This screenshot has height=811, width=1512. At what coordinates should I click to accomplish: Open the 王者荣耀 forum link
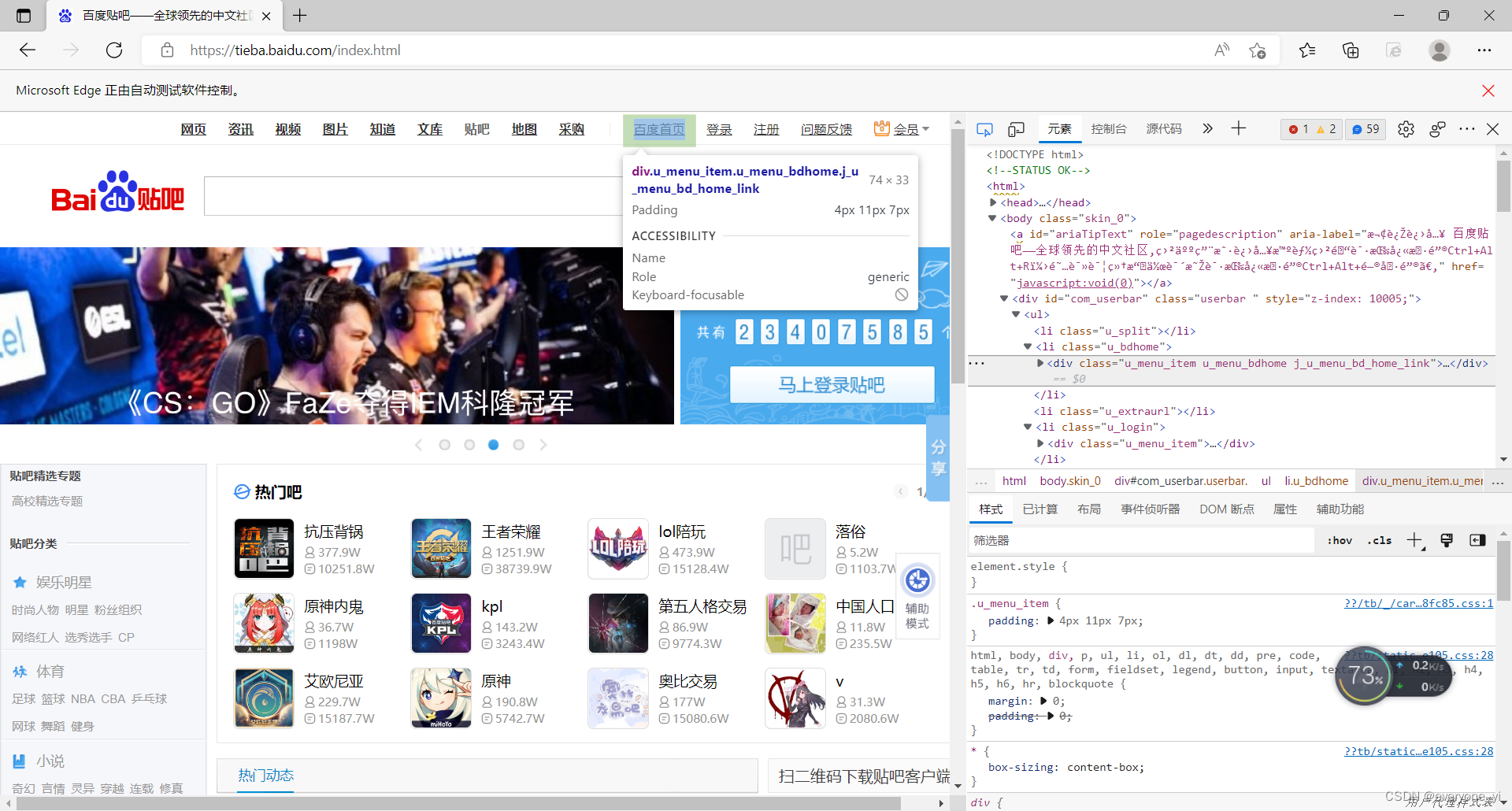511,532
